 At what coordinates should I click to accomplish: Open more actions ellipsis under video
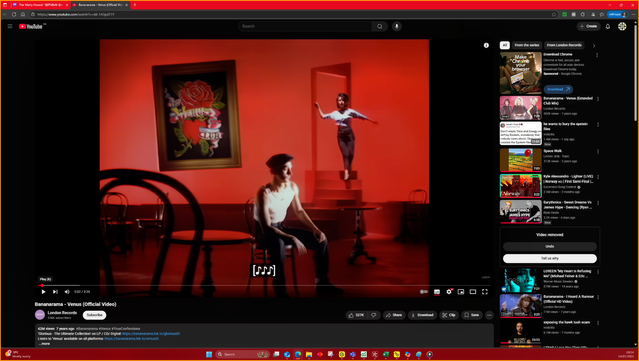(489, 315)
